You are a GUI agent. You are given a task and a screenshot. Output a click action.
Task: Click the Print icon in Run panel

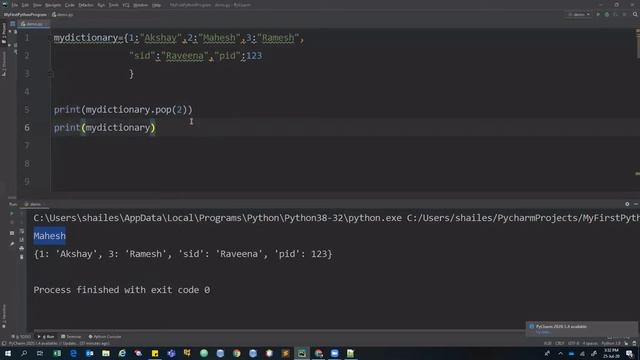click(22, 248)
